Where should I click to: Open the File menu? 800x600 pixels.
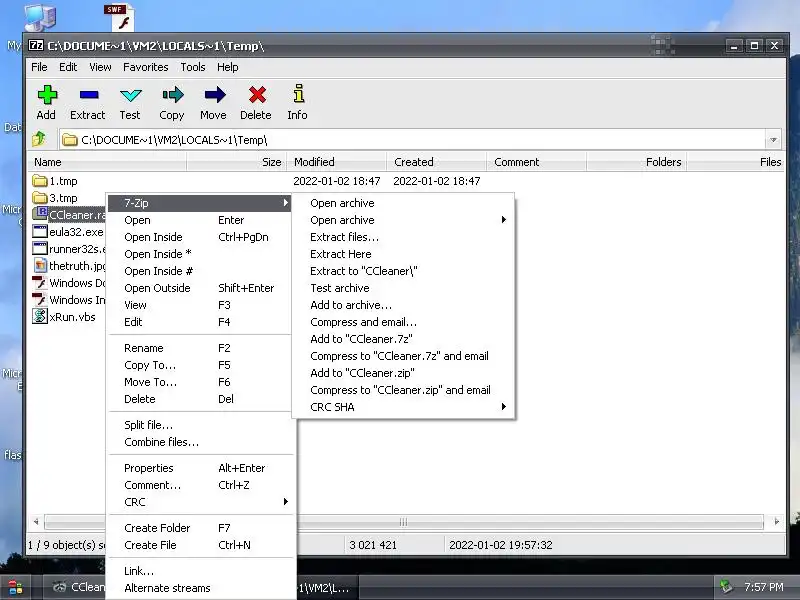tap(39, 67)
